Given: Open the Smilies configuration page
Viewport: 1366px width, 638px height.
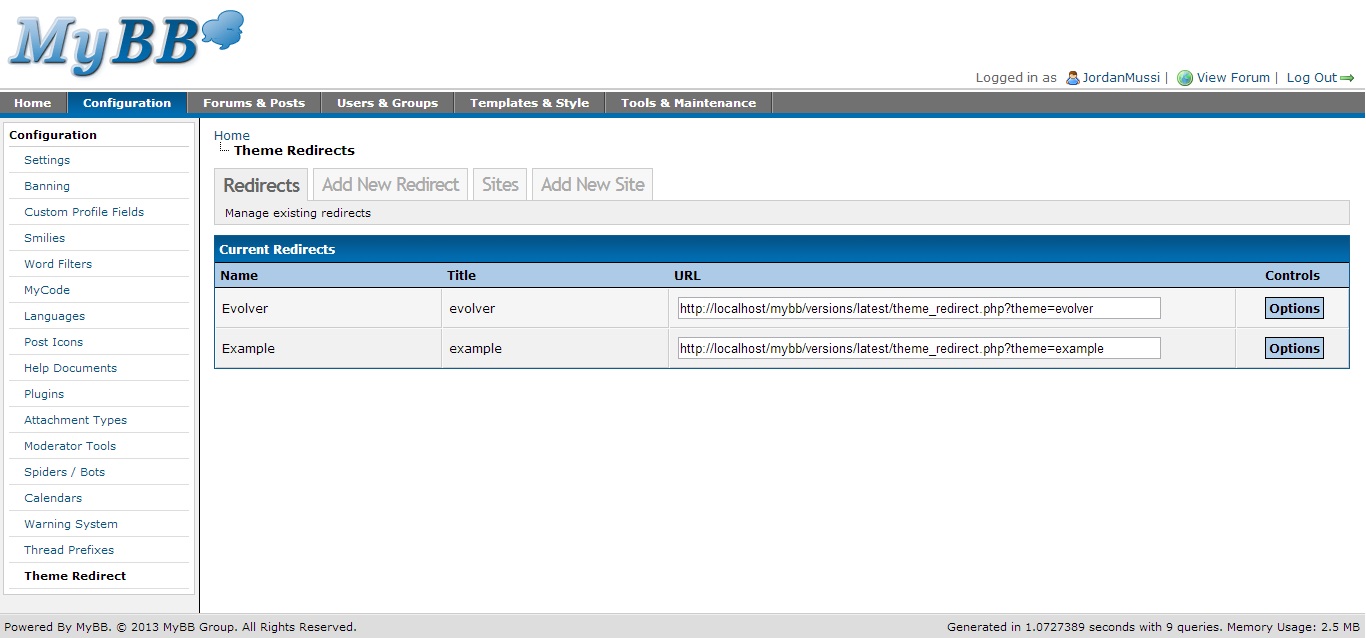Looking at the screenshot, I should (x=44, y=238).
